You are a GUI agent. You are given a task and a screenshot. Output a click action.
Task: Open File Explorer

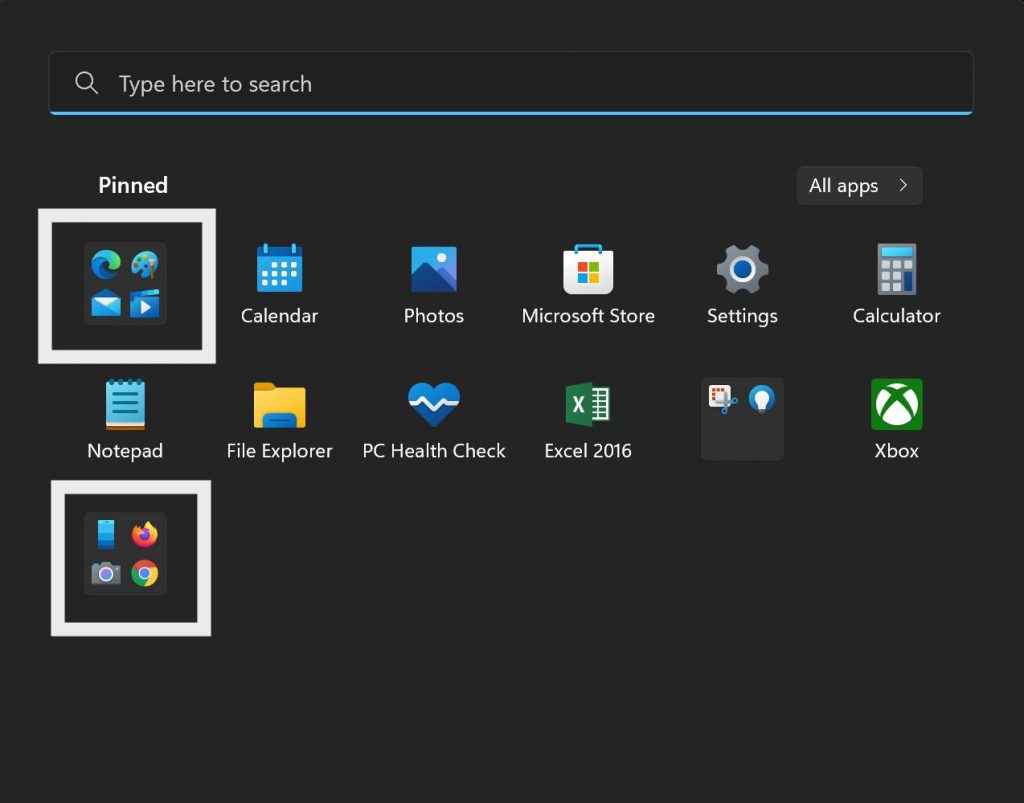(279, 405)
